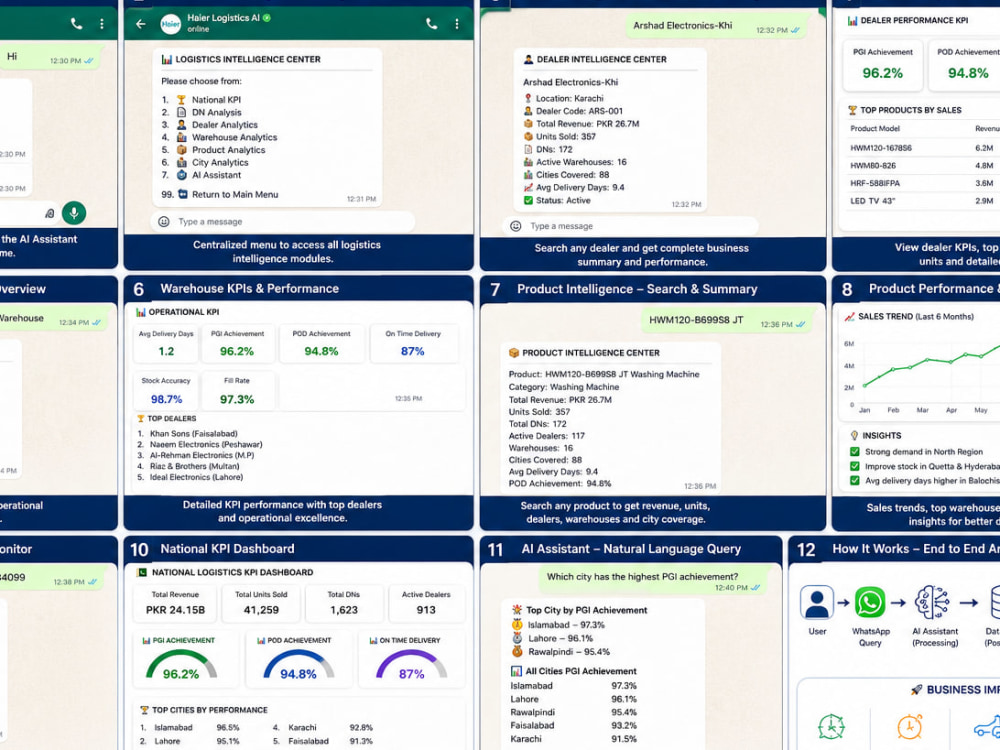Open emoji picker below Logistics Intelligence Center menu
1000x750 pixels.
tap(164, 221)
